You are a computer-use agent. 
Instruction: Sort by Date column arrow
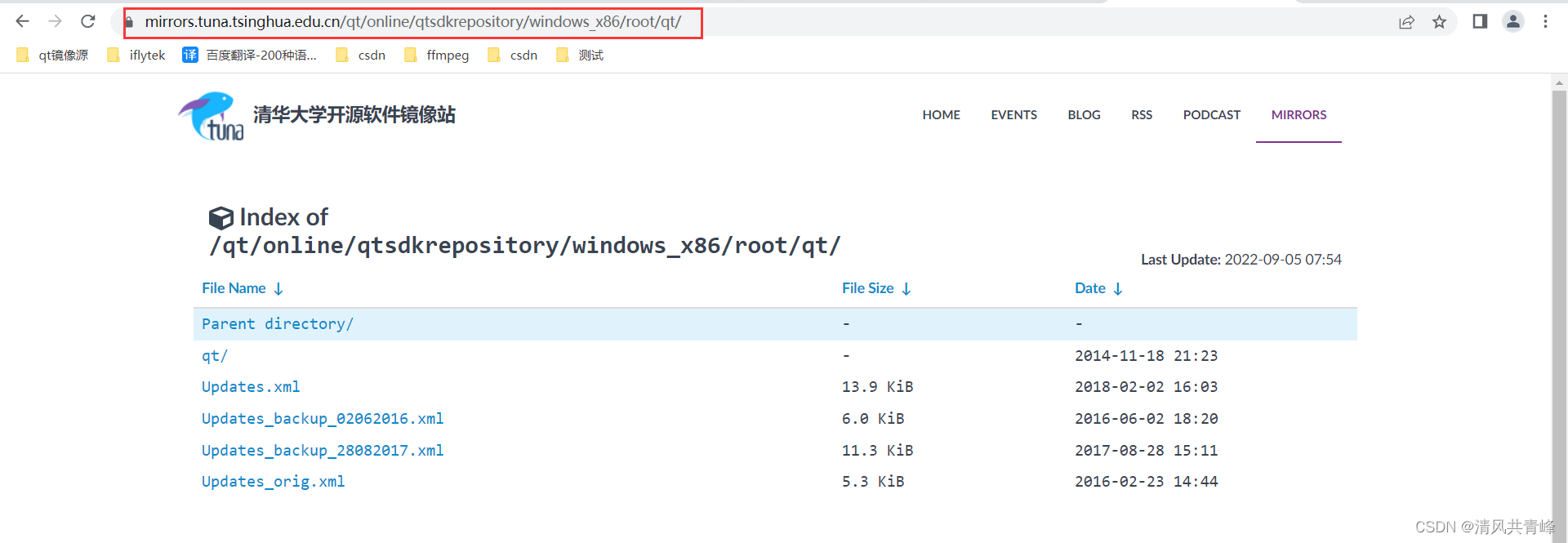point(1118,289)
